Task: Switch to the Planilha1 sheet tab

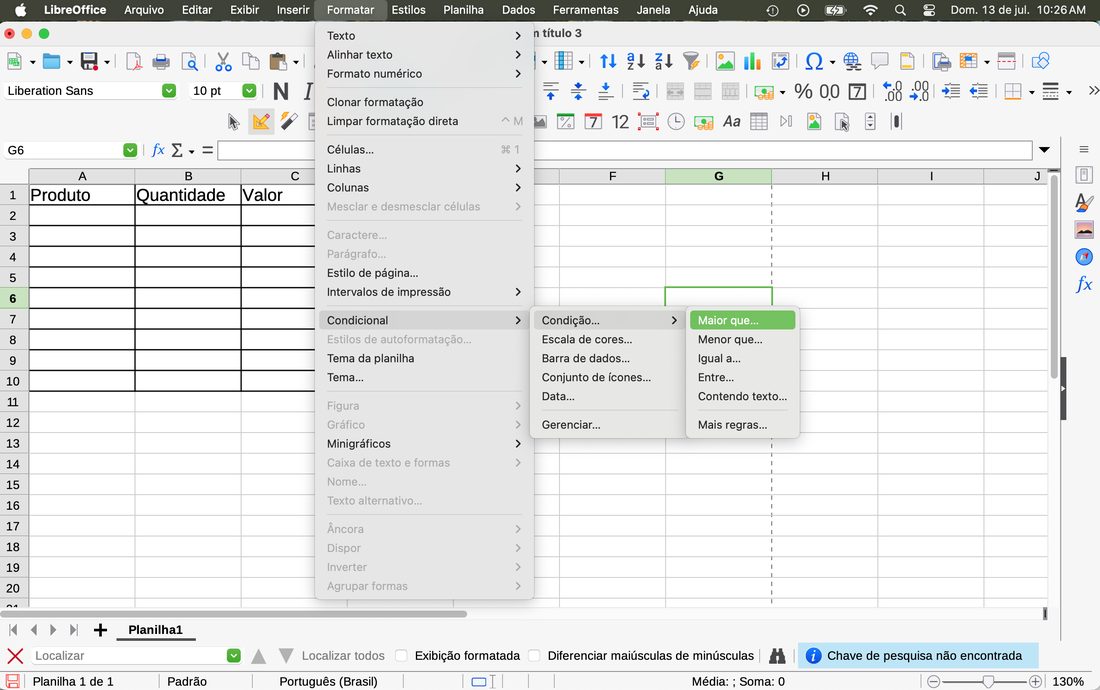Action: pos(155,630)
